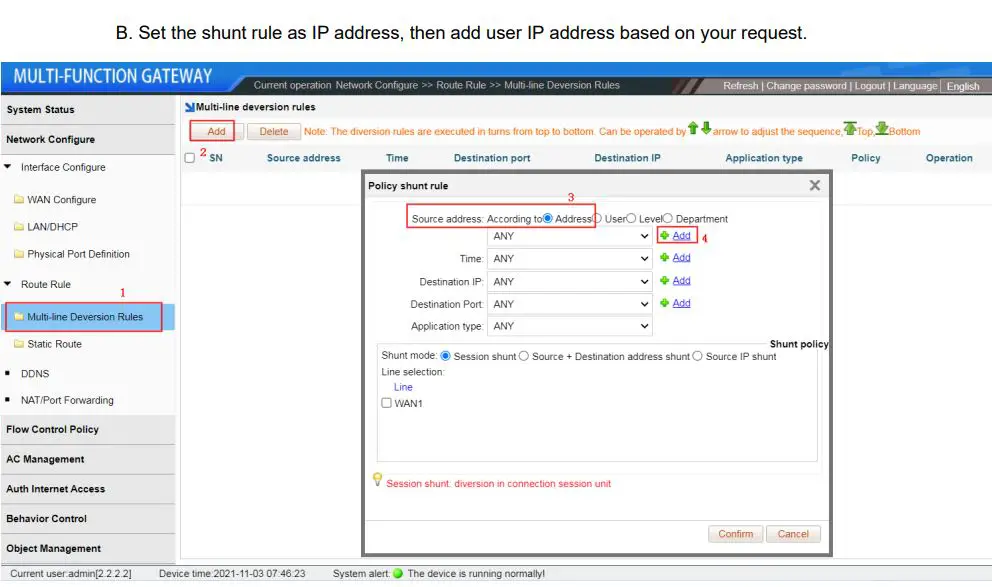Click the lightbulb hint icon in dialog
This screenshot has height=587, width=992.
(x=377, y=480)
